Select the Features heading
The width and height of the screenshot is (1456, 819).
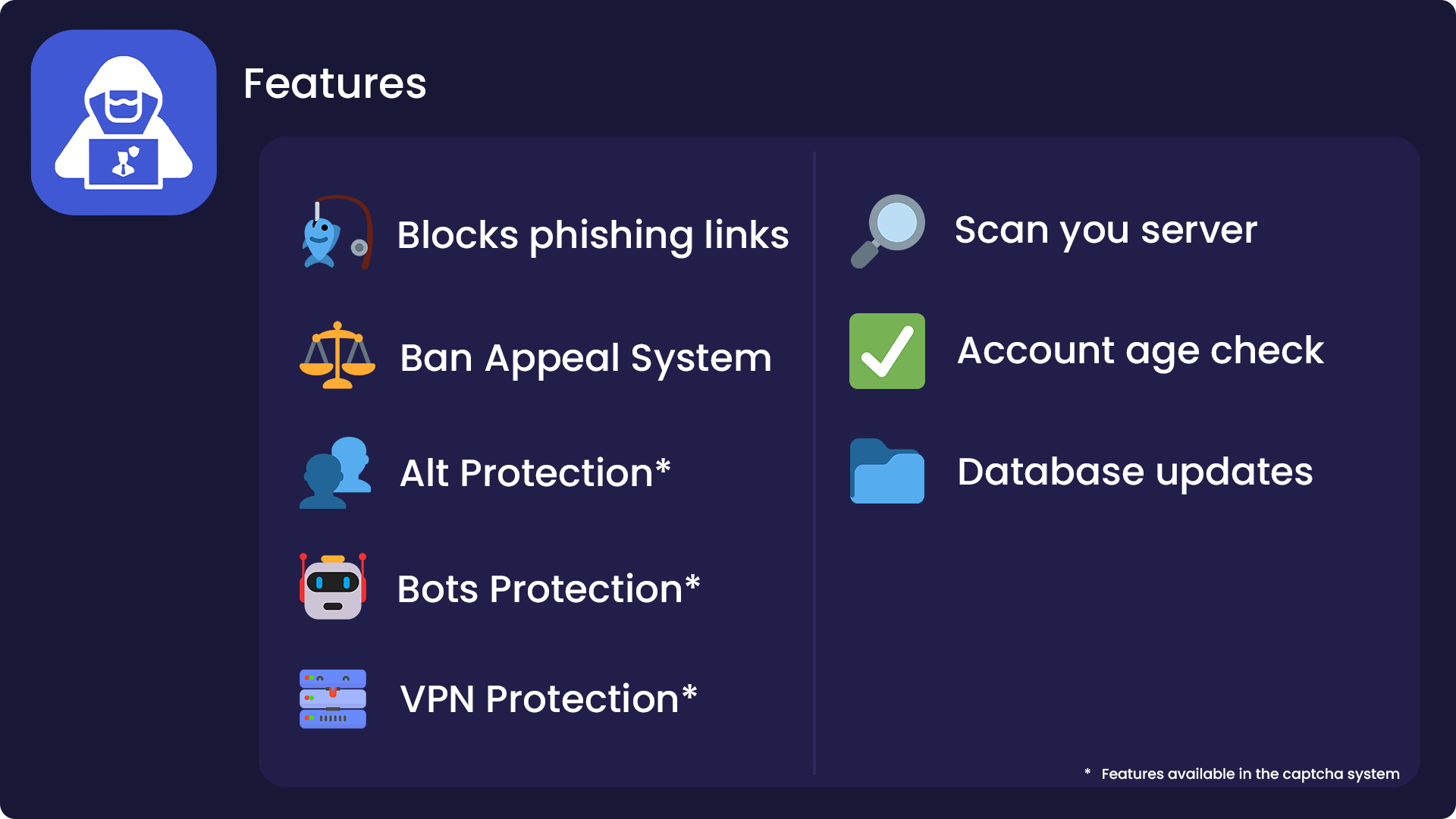tap(334, 83)
